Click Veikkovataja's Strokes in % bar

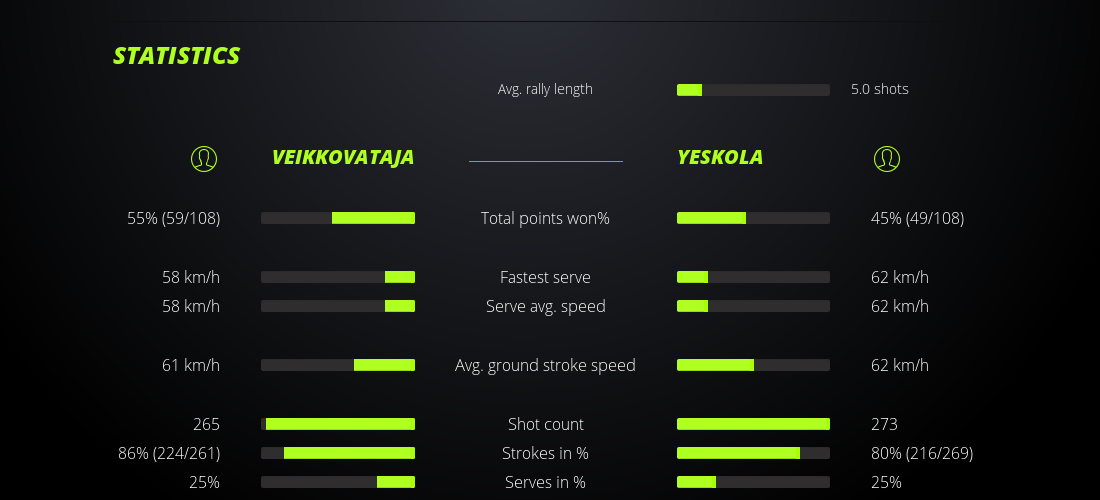point(338,453)
